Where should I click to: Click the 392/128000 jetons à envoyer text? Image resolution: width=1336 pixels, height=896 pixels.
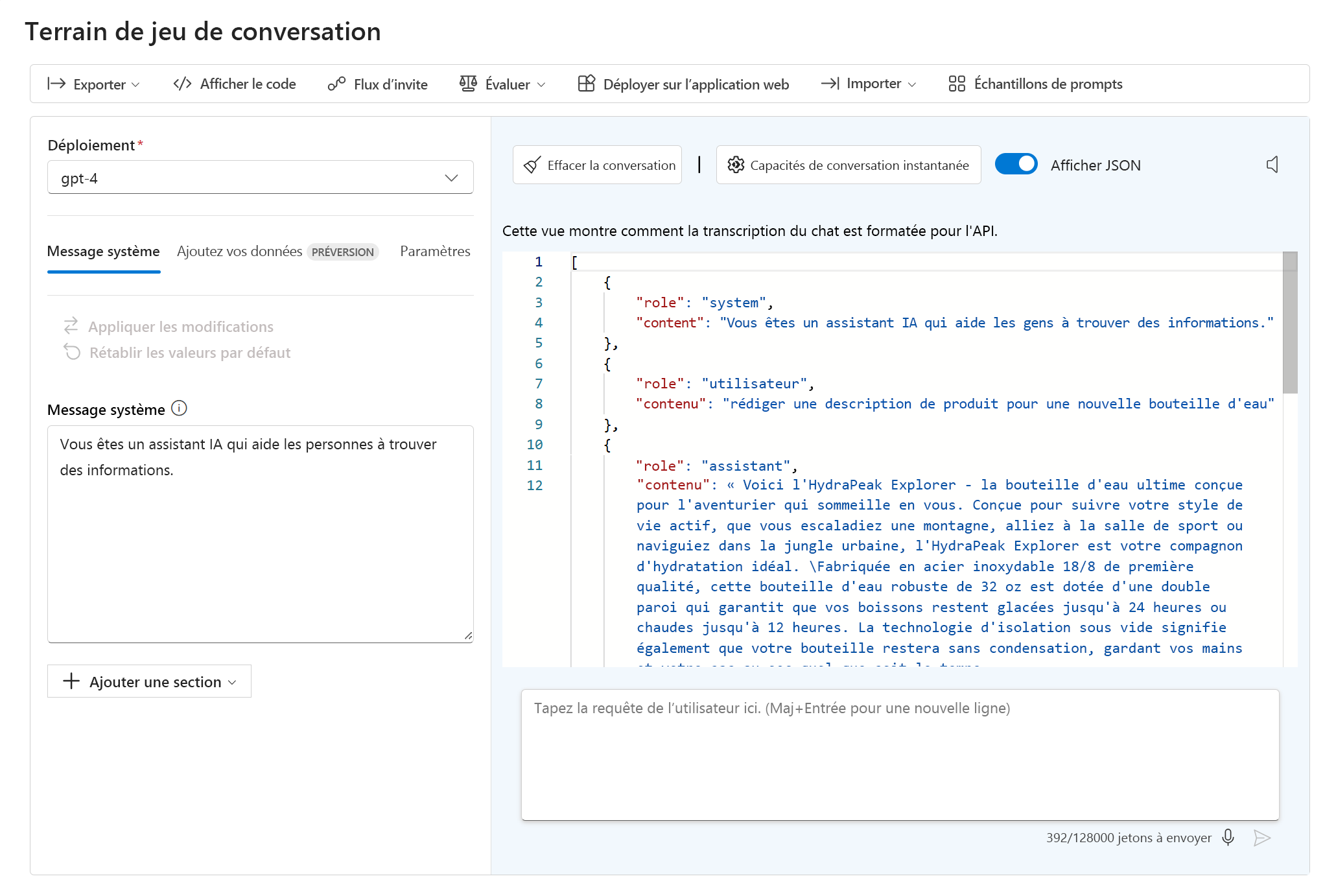[x=1129, y=838]
